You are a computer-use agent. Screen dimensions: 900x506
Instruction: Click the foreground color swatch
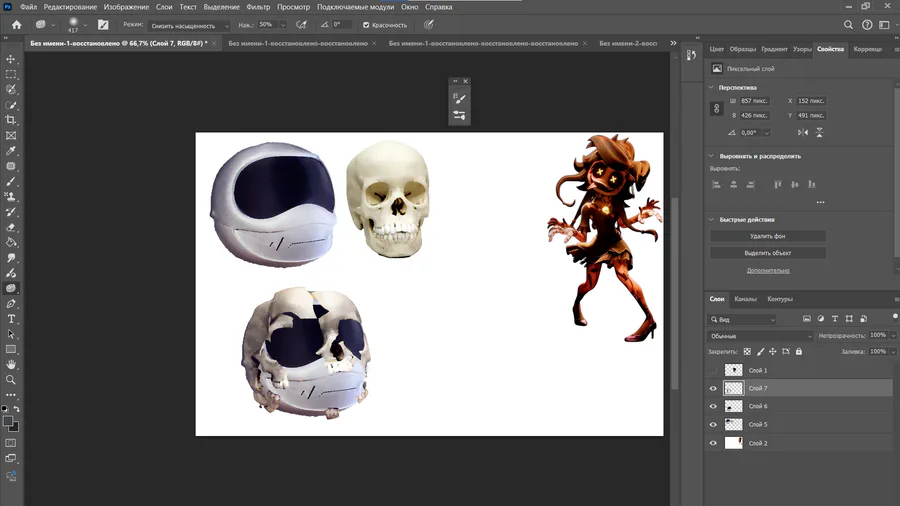pyautogui.click(x=9, y=421)
